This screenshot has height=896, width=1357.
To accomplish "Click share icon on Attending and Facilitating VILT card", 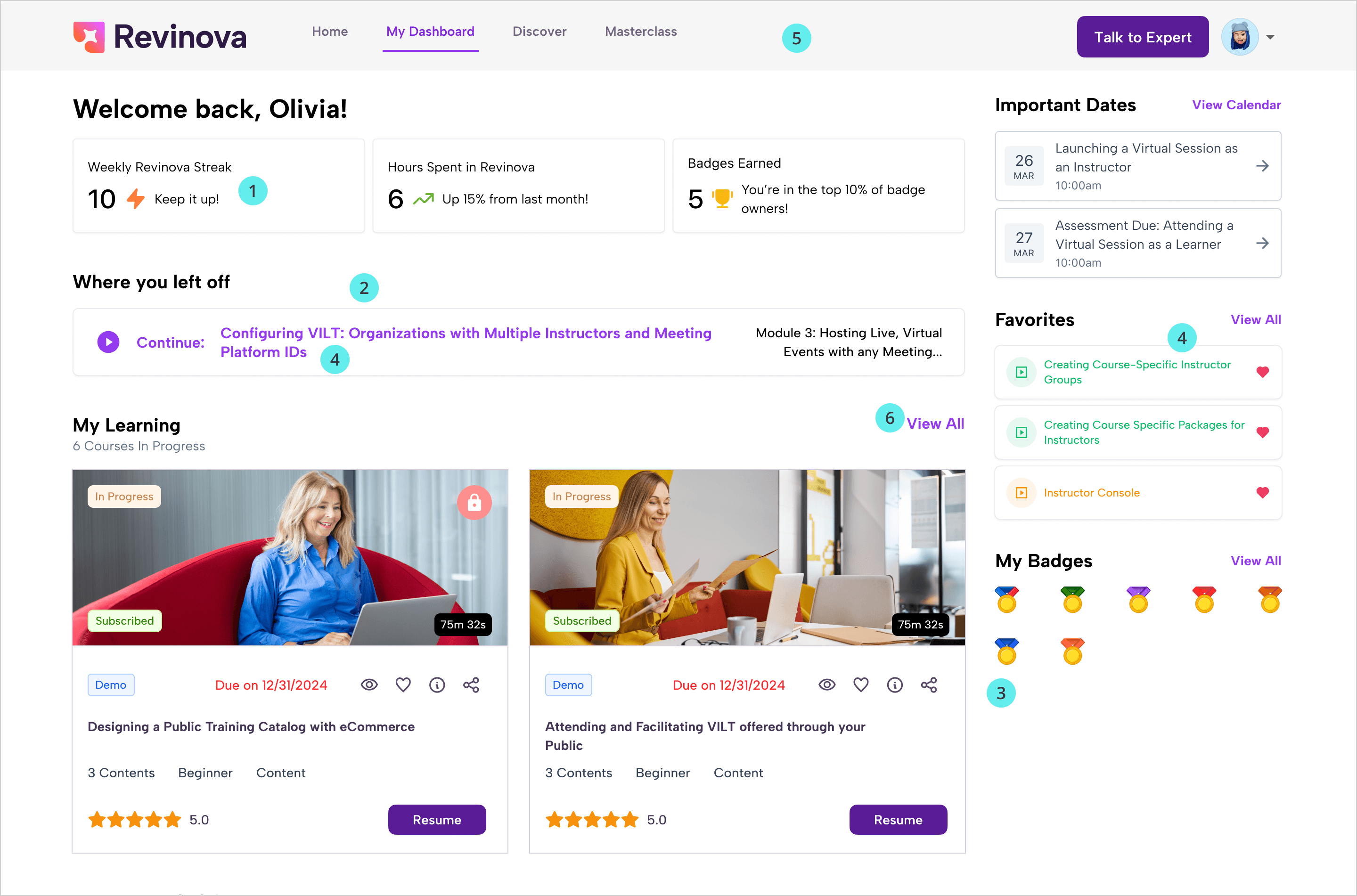I will [x=929, y=684].
